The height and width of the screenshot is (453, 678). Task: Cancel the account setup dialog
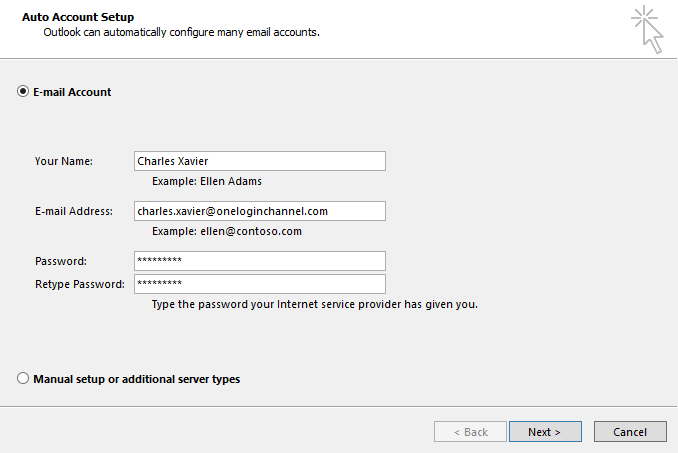(x=630, y=431)
